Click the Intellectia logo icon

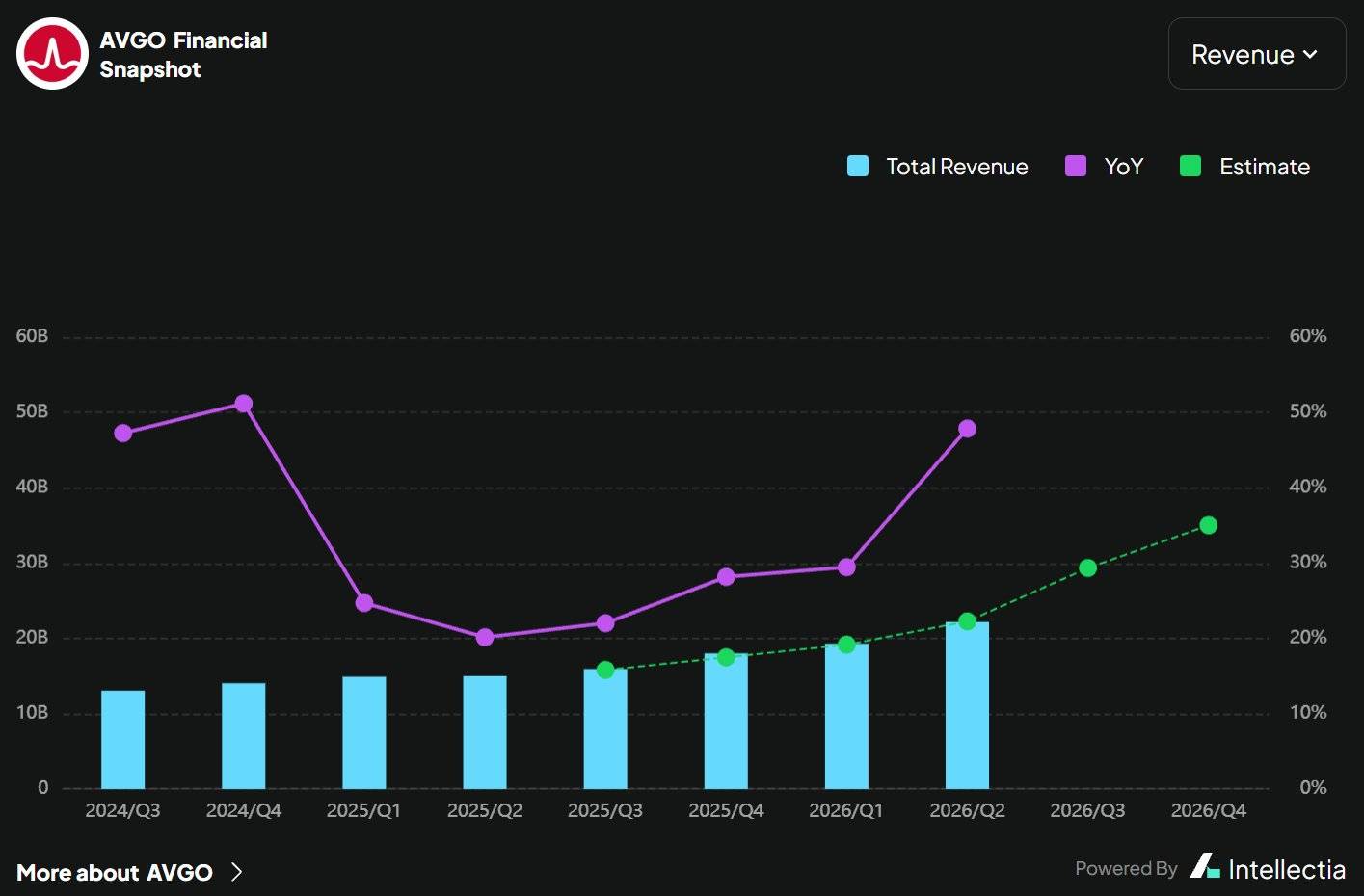tap(1205, 866)
